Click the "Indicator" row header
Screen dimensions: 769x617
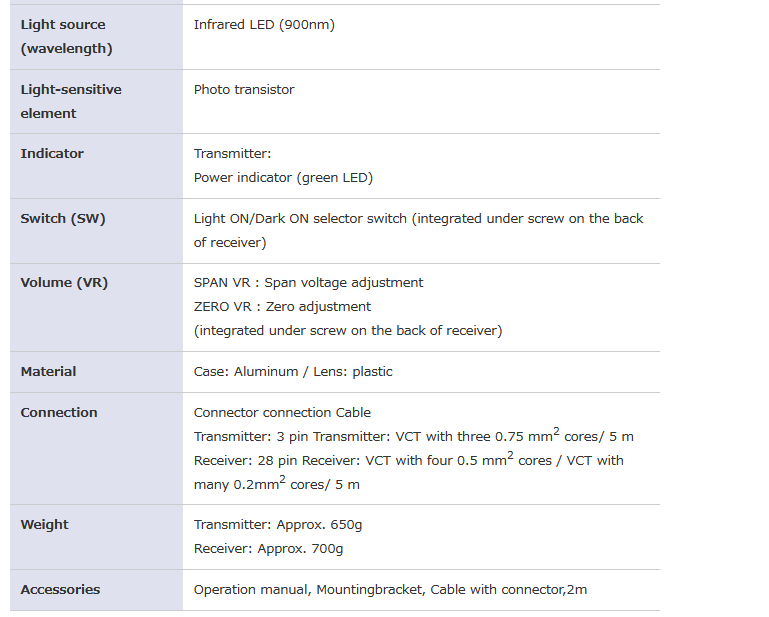coord(52,154)
